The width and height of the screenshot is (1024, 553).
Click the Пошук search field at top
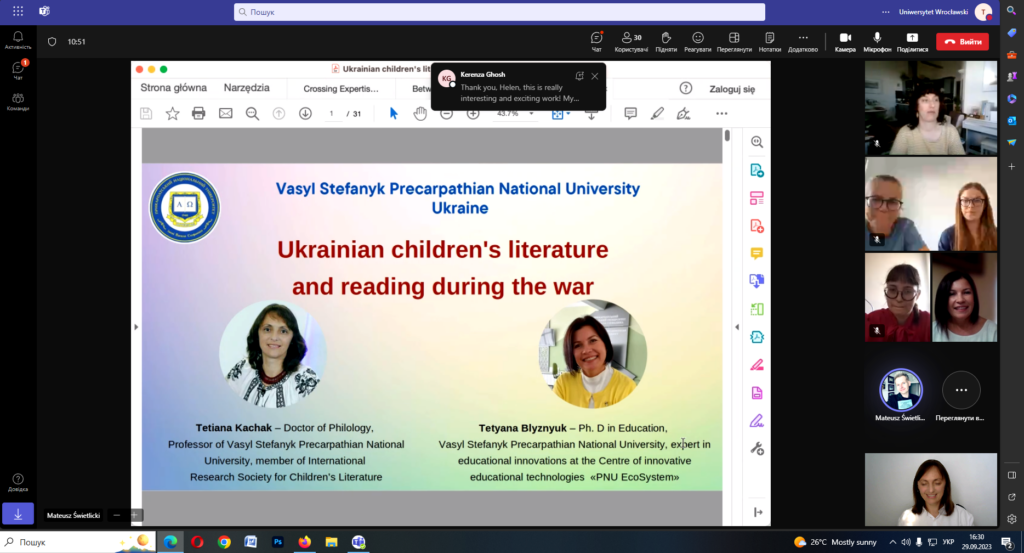point(500,12)
